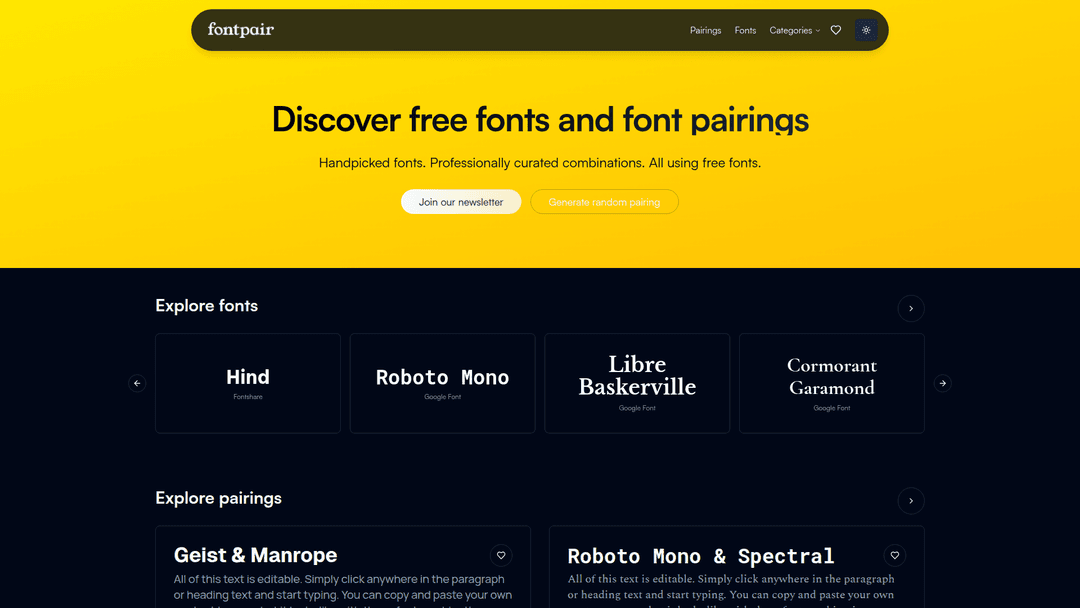Image resolution: width=1080 pixels, height=608 pixels.
Task: Click the fontpair logo
Action: point(241,30)
